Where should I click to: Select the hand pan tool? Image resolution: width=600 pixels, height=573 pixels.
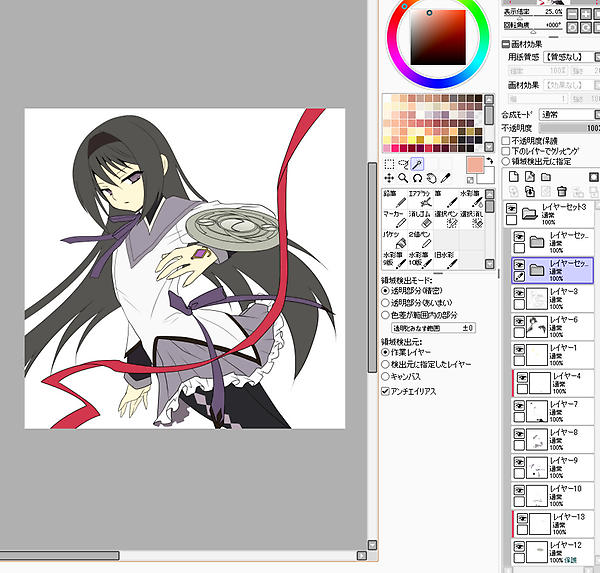click(x=431, y=178)
